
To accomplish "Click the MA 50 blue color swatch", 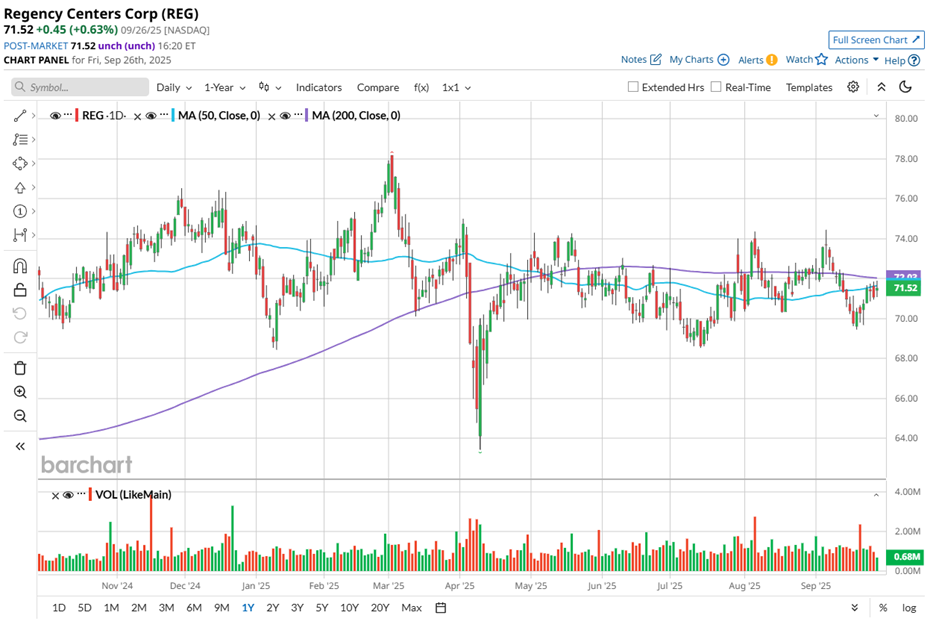I will point(173,115).
